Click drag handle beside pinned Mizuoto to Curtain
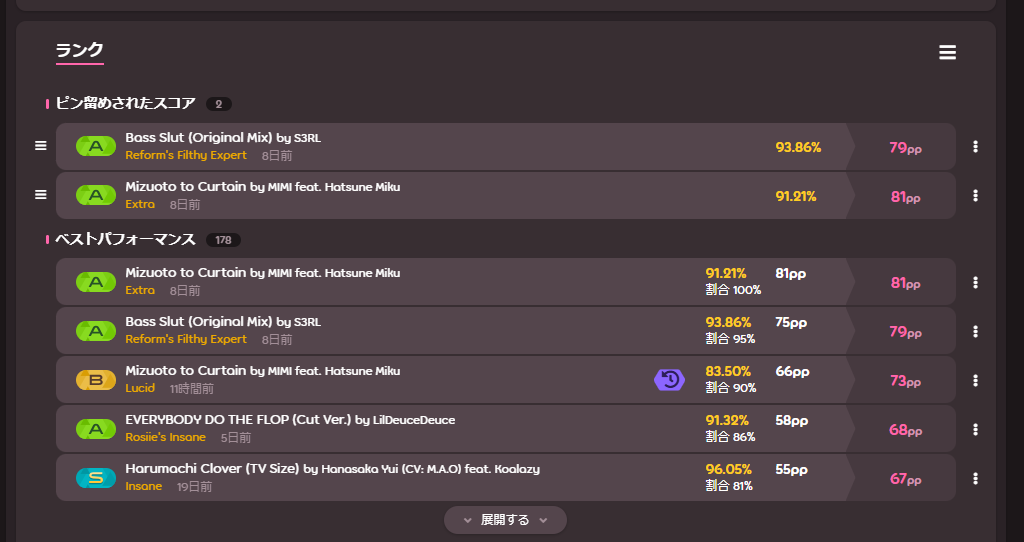 [x=41, y=195]
